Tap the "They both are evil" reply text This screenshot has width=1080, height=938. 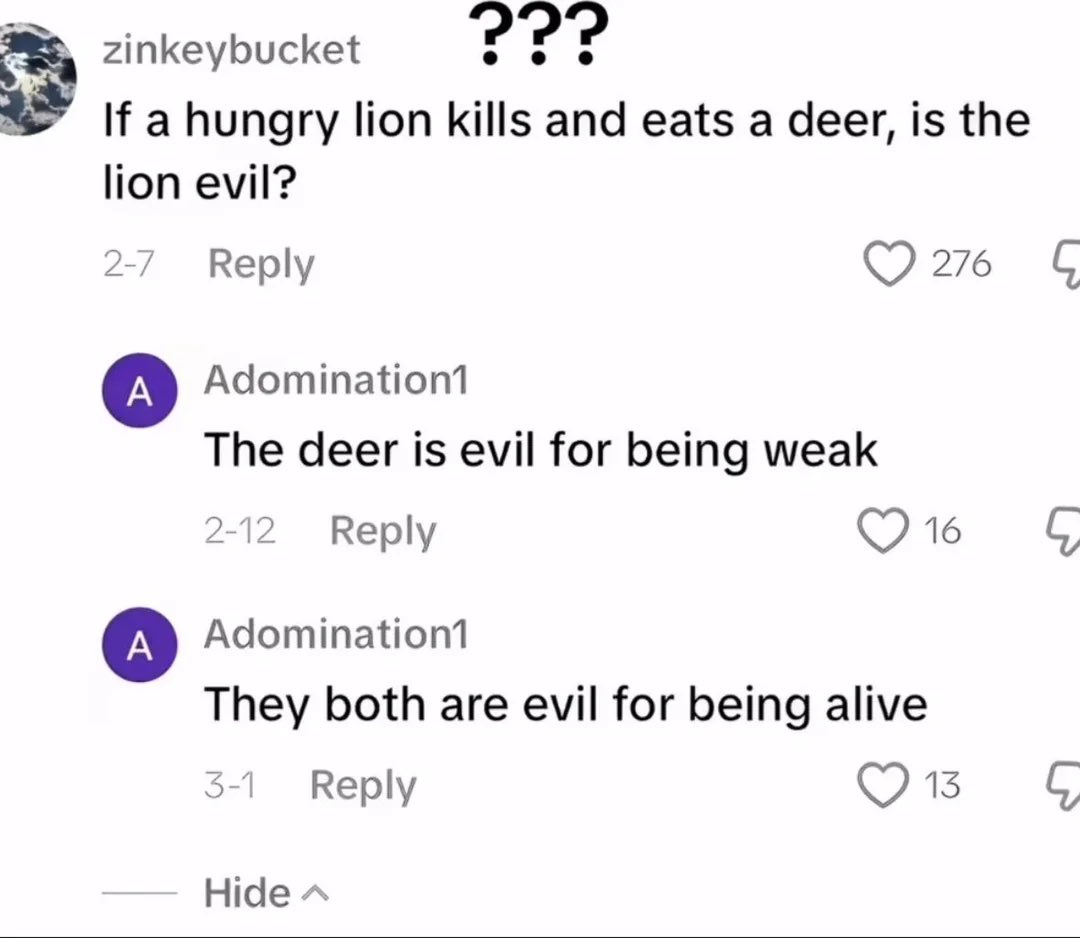point(566,705)
